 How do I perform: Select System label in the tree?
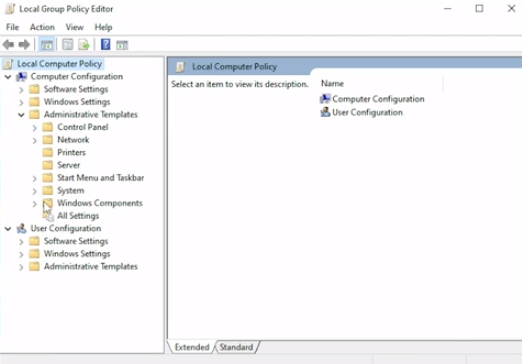[71, 190]
